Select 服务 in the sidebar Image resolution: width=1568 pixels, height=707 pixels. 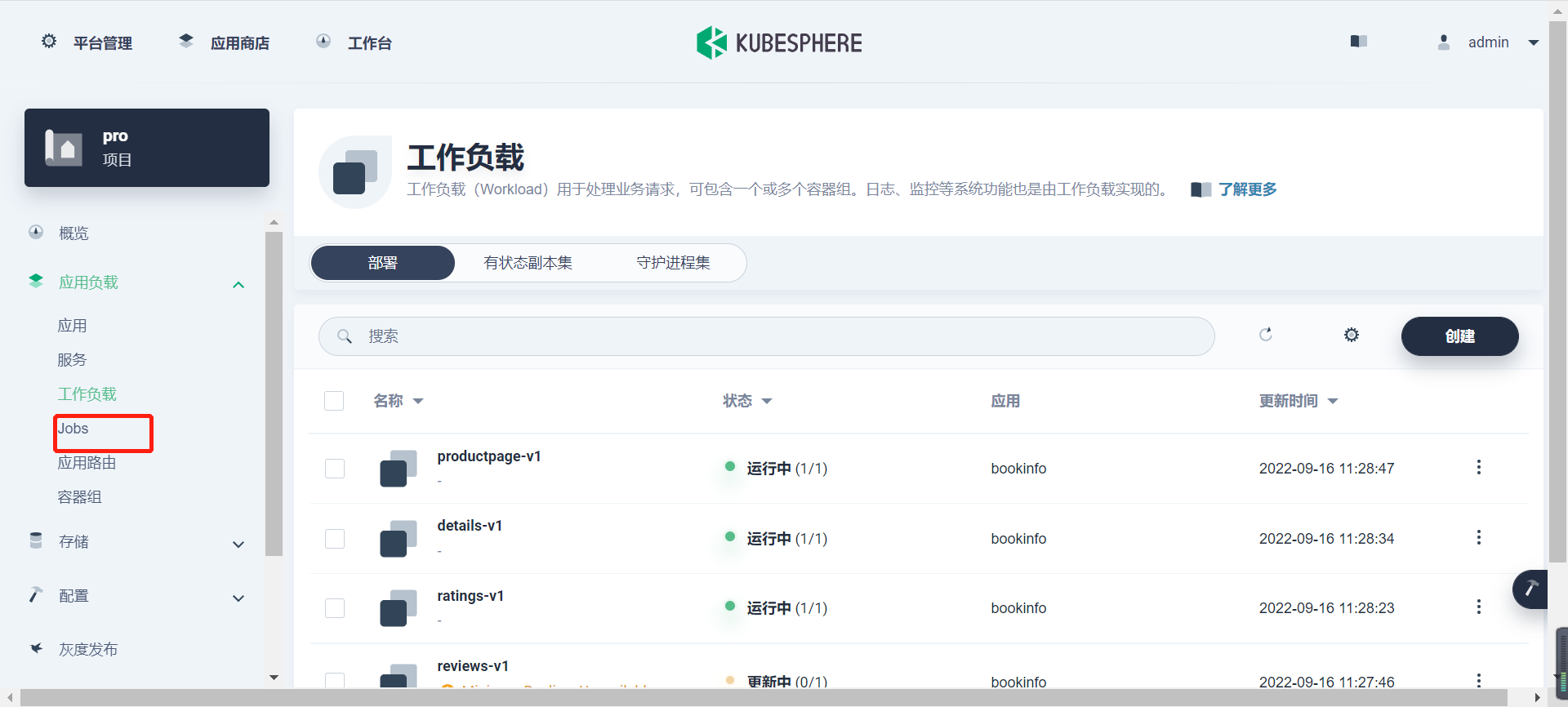tap(72, 360)
